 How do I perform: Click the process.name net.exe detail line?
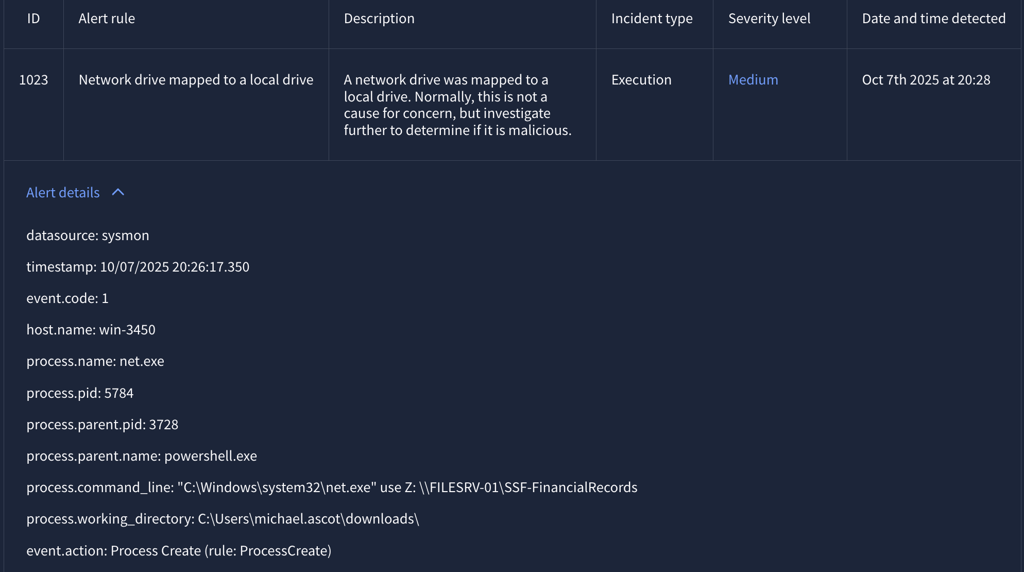[x=95, y=361]
